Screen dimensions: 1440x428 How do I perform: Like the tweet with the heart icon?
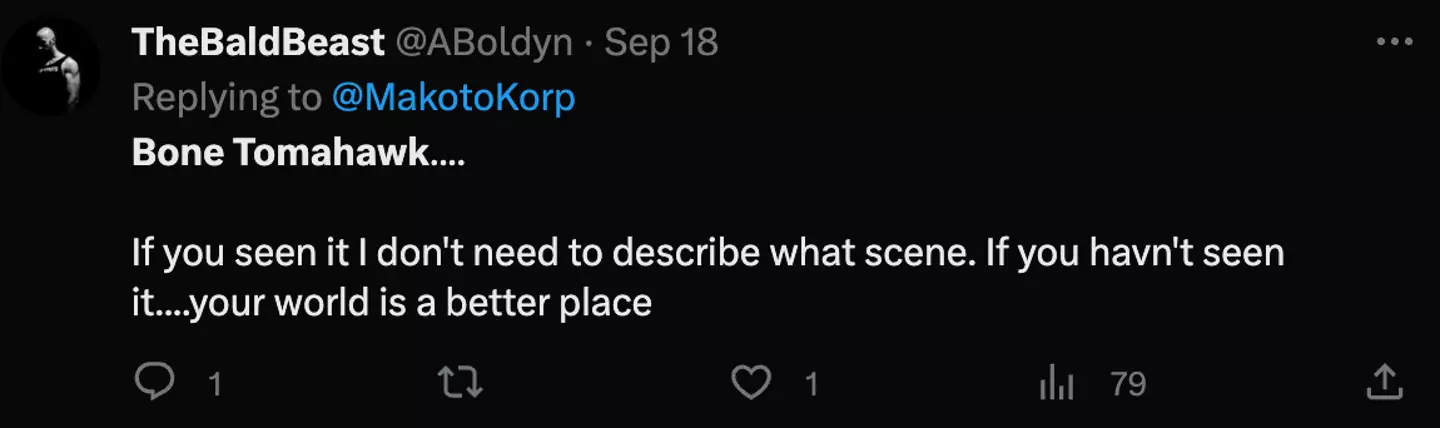752,383
